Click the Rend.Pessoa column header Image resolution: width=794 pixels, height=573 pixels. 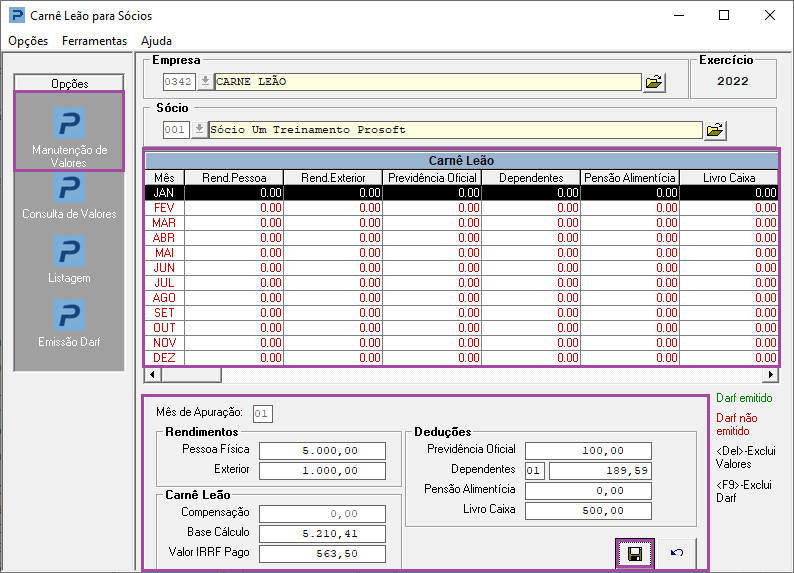pos(234,178)
